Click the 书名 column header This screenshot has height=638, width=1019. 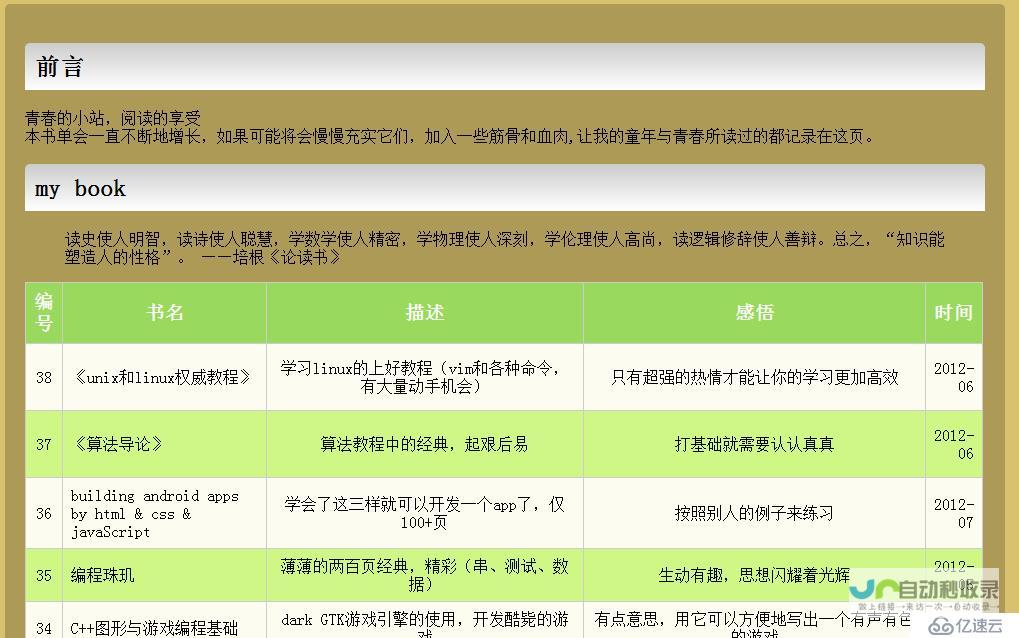(x=164, y=313)
